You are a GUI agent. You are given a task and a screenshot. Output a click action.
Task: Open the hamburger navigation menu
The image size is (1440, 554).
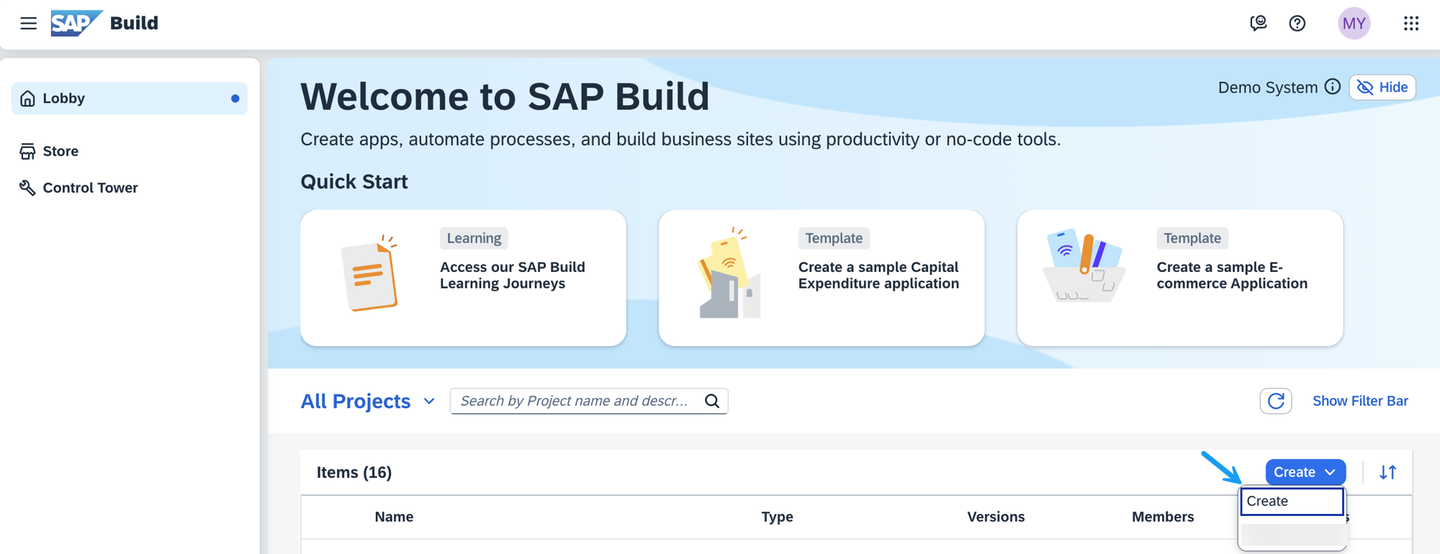coord(29,23)
